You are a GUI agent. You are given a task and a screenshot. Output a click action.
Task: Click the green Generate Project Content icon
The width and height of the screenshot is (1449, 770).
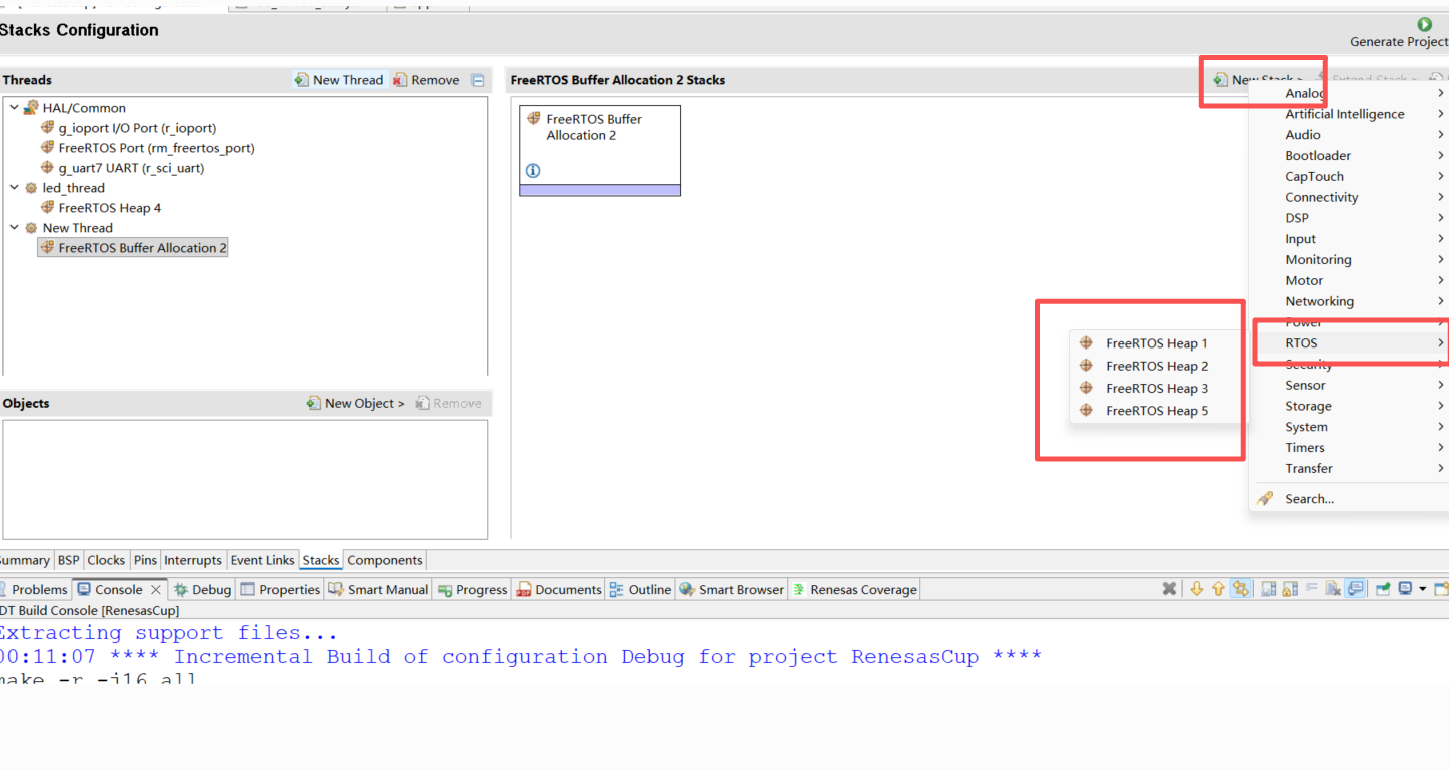[1424, 25]
